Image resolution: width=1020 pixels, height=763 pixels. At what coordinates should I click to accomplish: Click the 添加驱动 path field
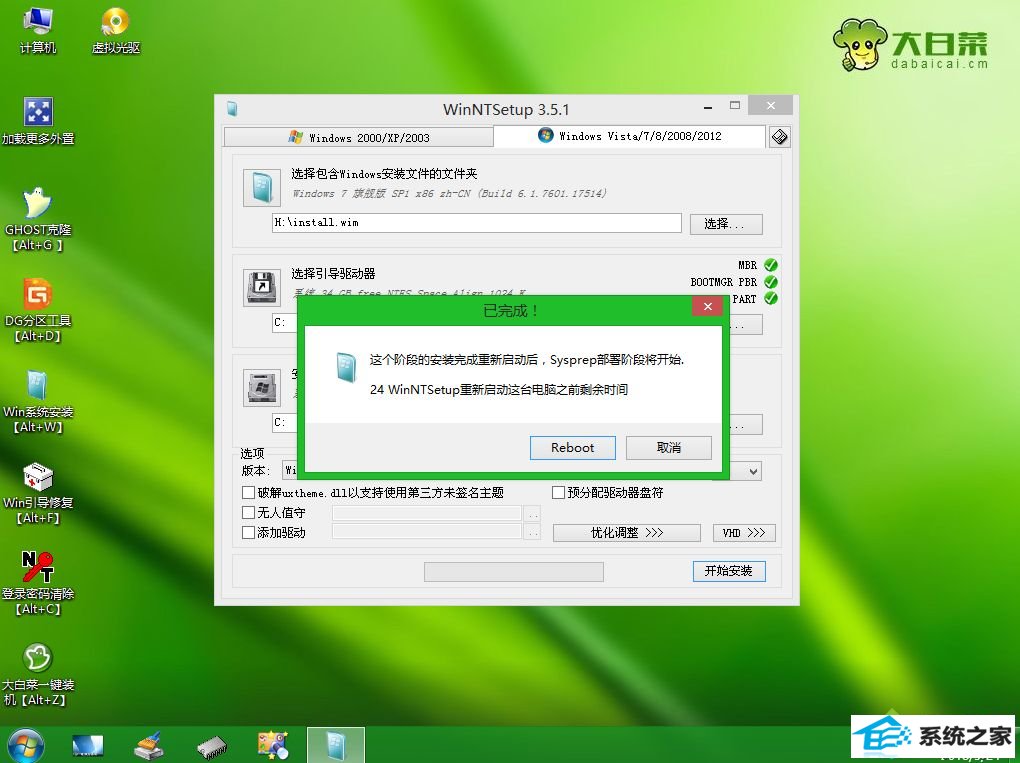click(427, 532)
